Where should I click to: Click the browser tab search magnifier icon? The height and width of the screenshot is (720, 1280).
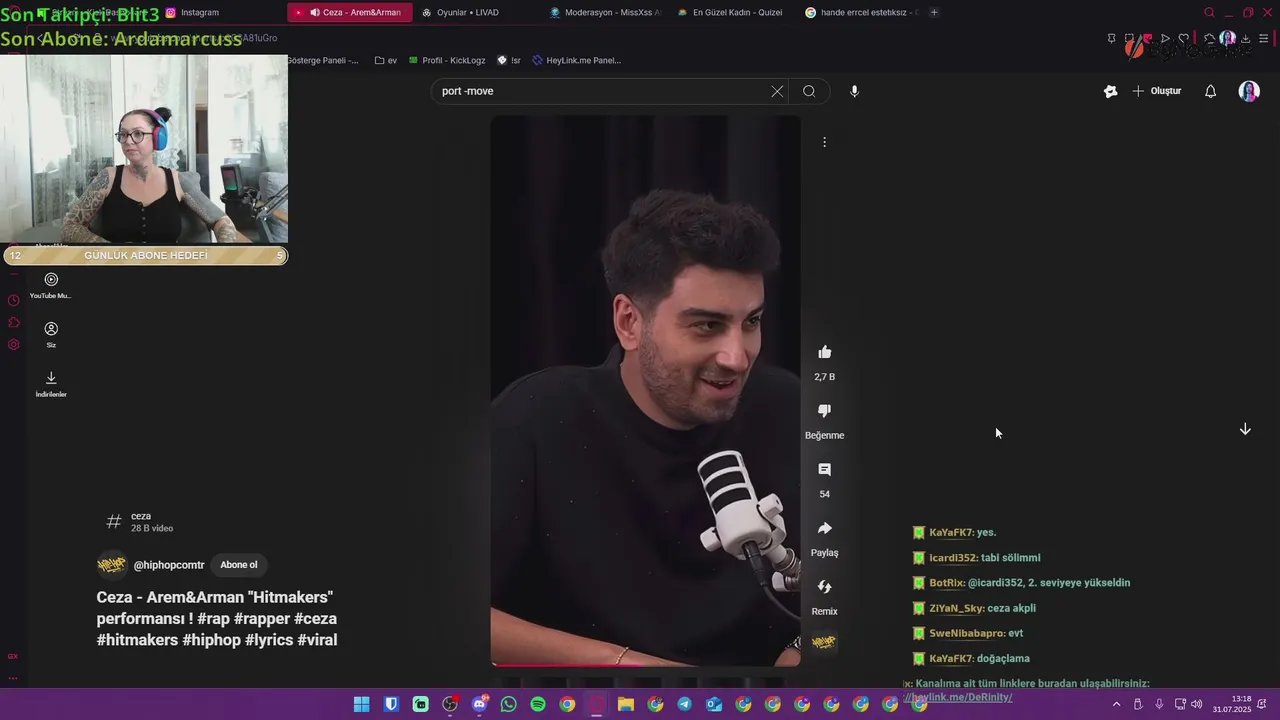click(1209, 12)
